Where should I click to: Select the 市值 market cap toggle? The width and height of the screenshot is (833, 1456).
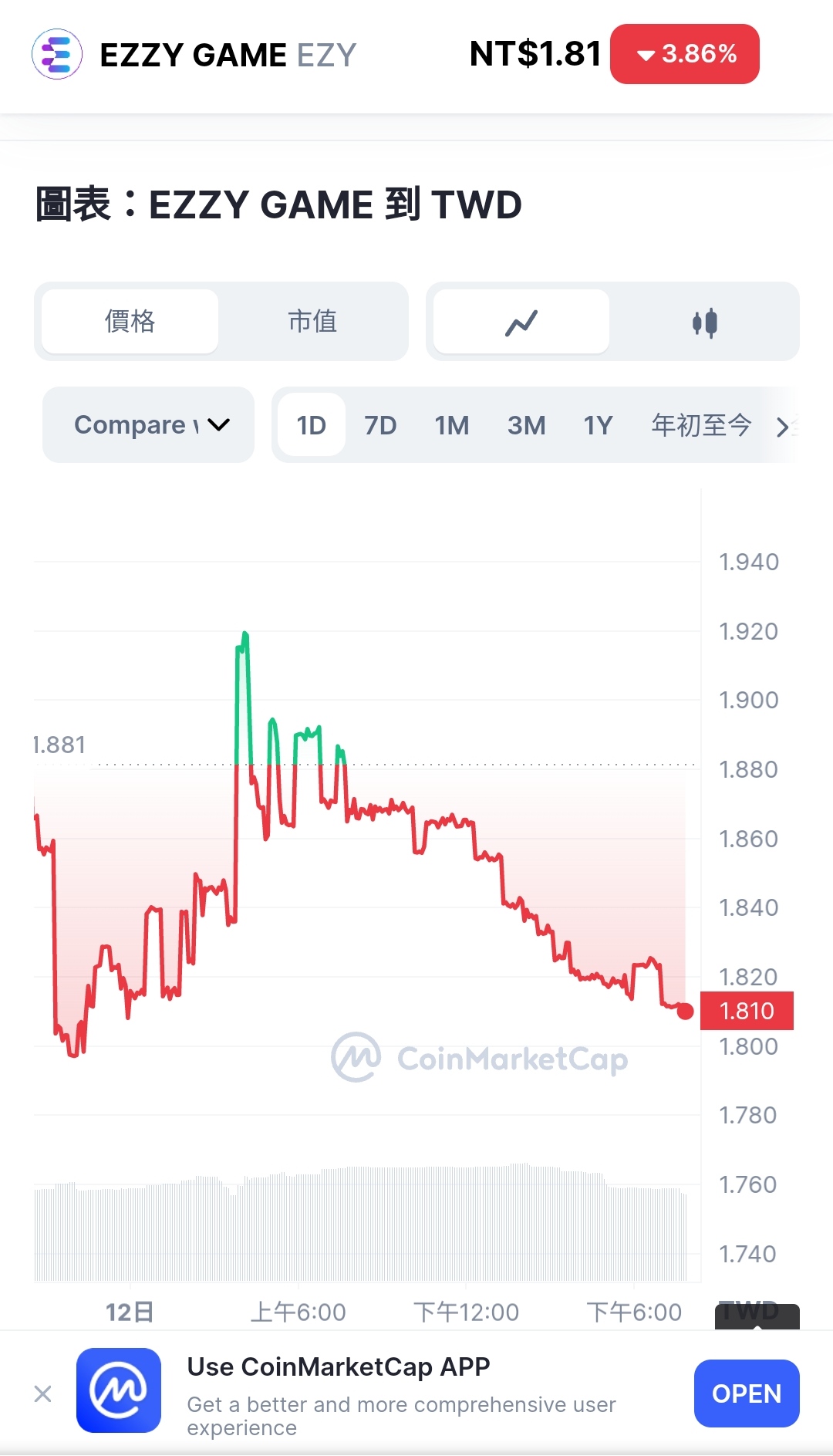pos(312,321)
